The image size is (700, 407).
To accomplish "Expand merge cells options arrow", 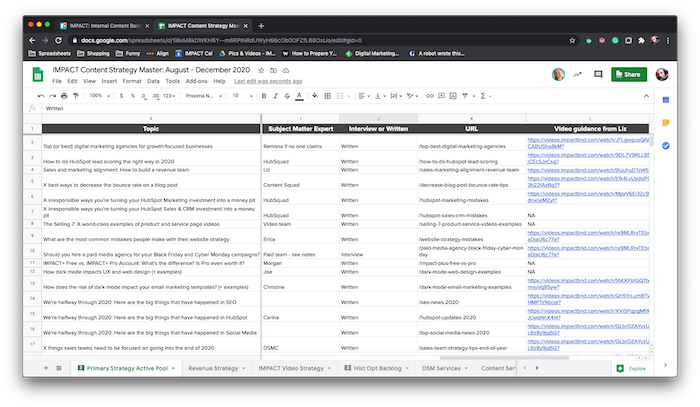I will pyautogui.click(x=349, y=96).
